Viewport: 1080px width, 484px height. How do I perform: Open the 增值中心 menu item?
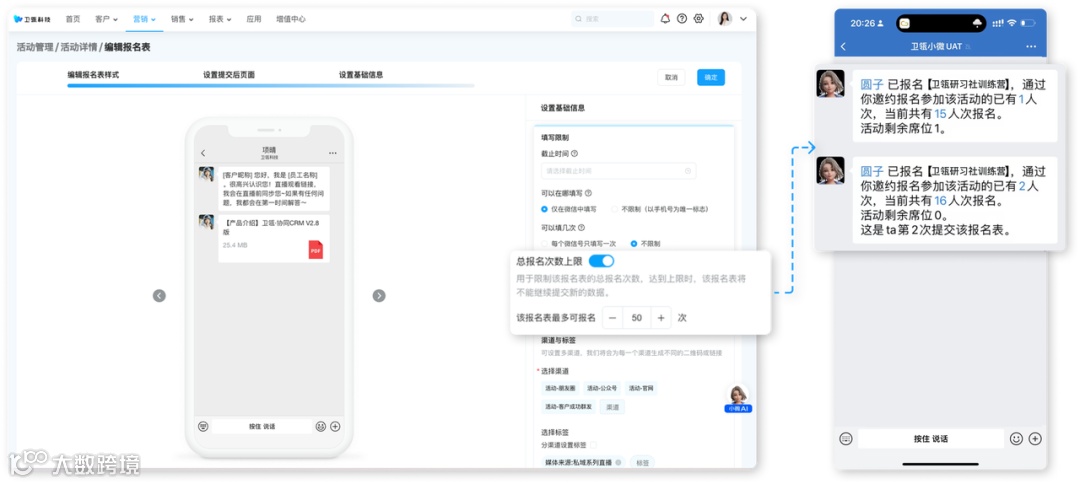click(x=291, y=19)
